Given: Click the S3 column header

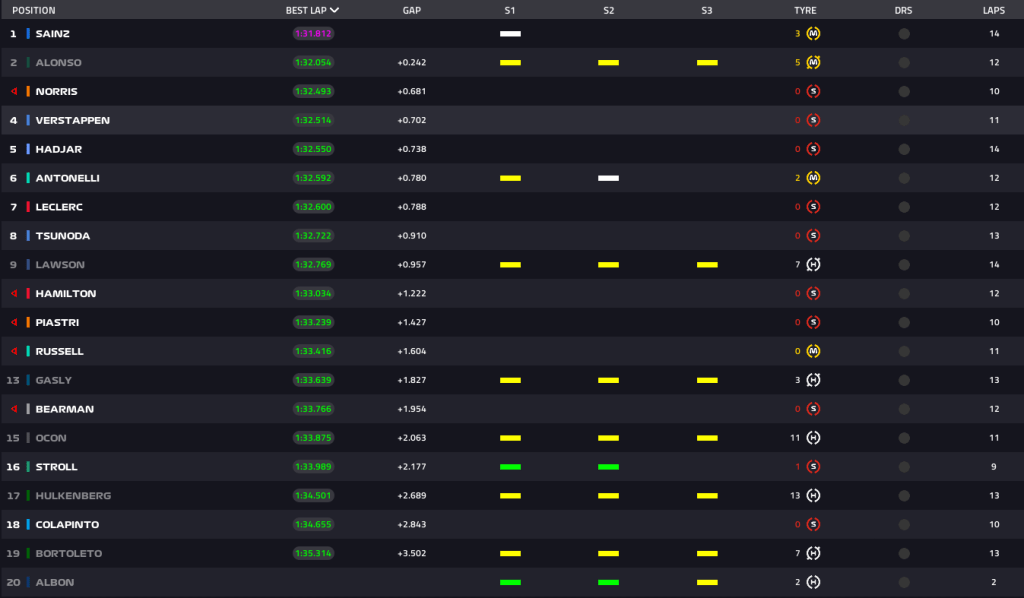Looking at the screenshot, I should pos(707,10).
